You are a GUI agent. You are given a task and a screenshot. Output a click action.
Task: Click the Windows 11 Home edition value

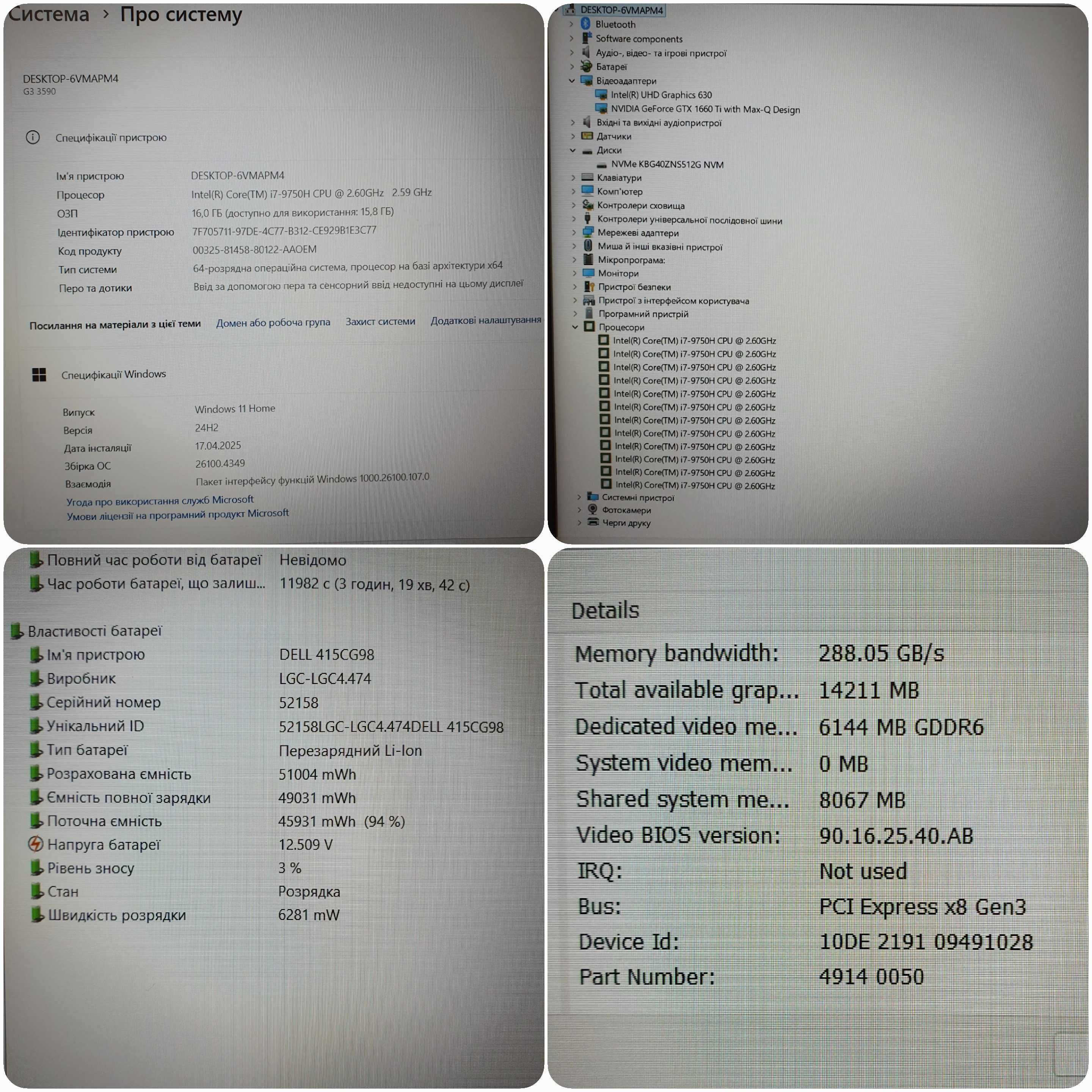pyautogui.click(x=235, y=409)
